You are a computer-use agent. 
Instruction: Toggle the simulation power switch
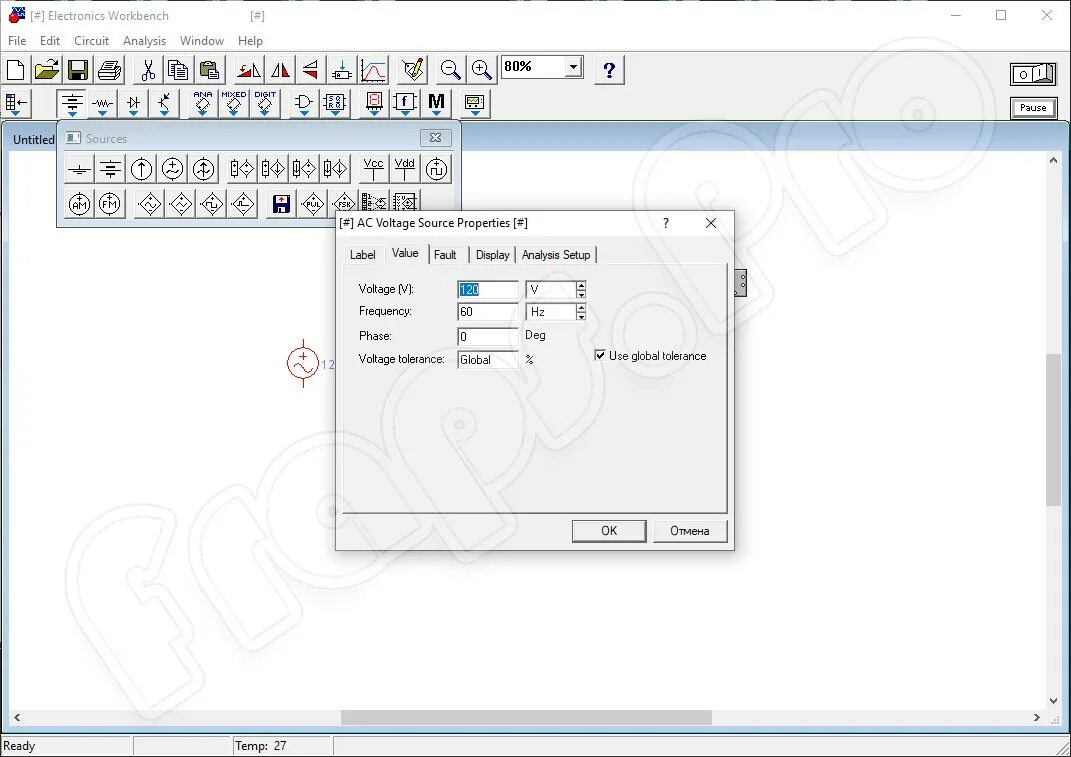tap(1033, 73)
